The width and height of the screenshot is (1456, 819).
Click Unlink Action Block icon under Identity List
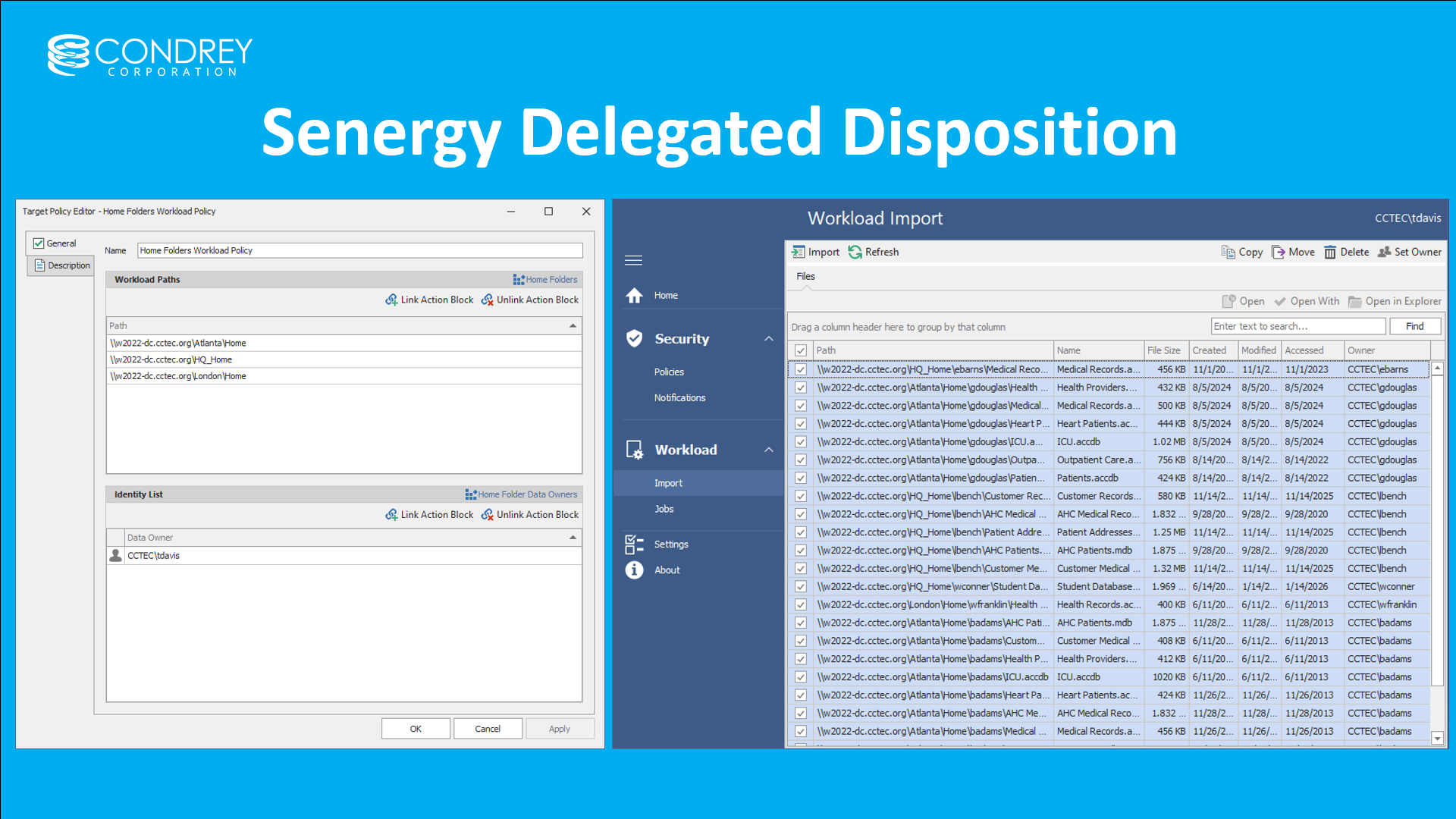tap(488, 514)
